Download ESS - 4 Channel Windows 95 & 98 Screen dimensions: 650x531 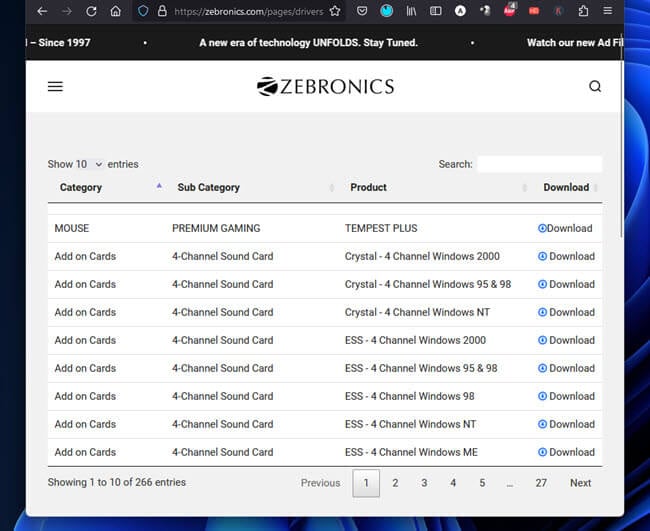pos(566,368)
